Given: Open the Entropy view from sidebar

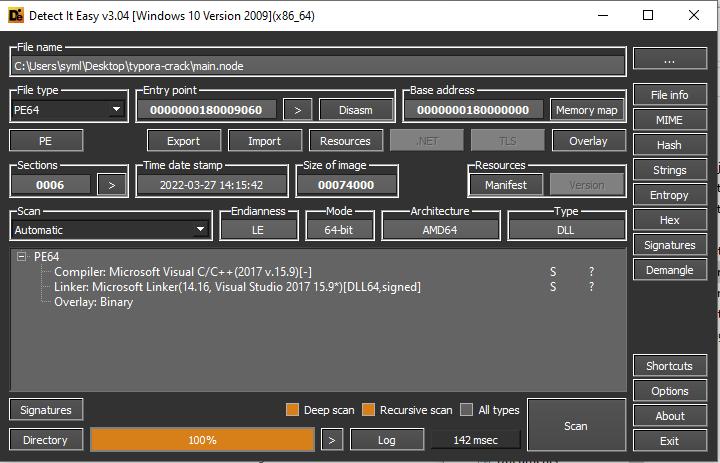Looking at the screenshot, I should tap(669, 195).
